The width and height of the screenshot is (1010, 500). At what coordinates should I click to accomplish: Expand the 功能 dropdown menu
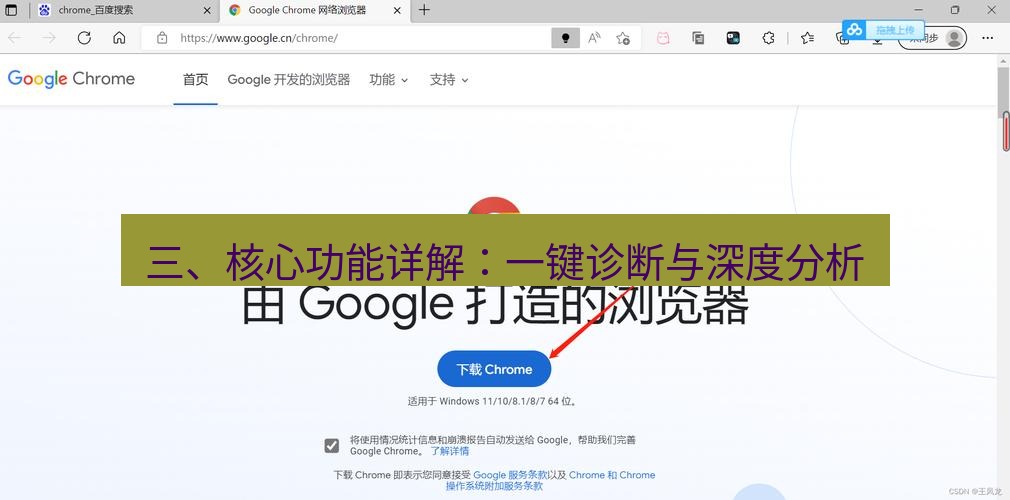pyautogui.click(x=388, y=80)
